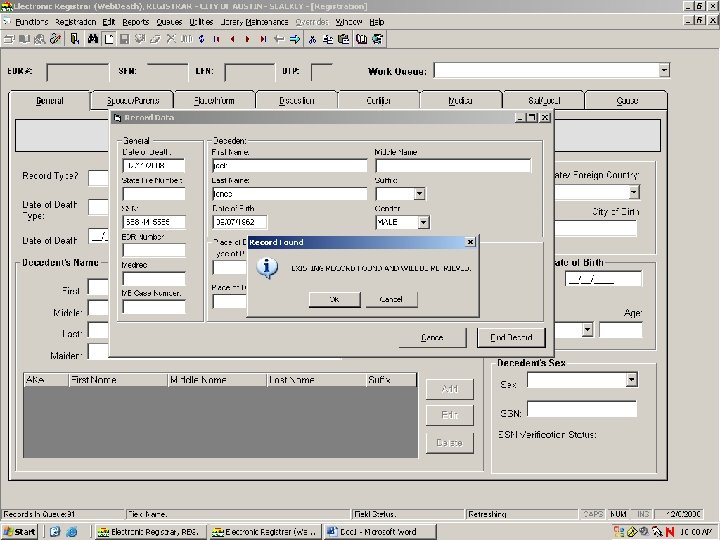Open the Functions menu
Viewport: 720px width, 540px height.
pyautogui.click(x=32, y=22)
